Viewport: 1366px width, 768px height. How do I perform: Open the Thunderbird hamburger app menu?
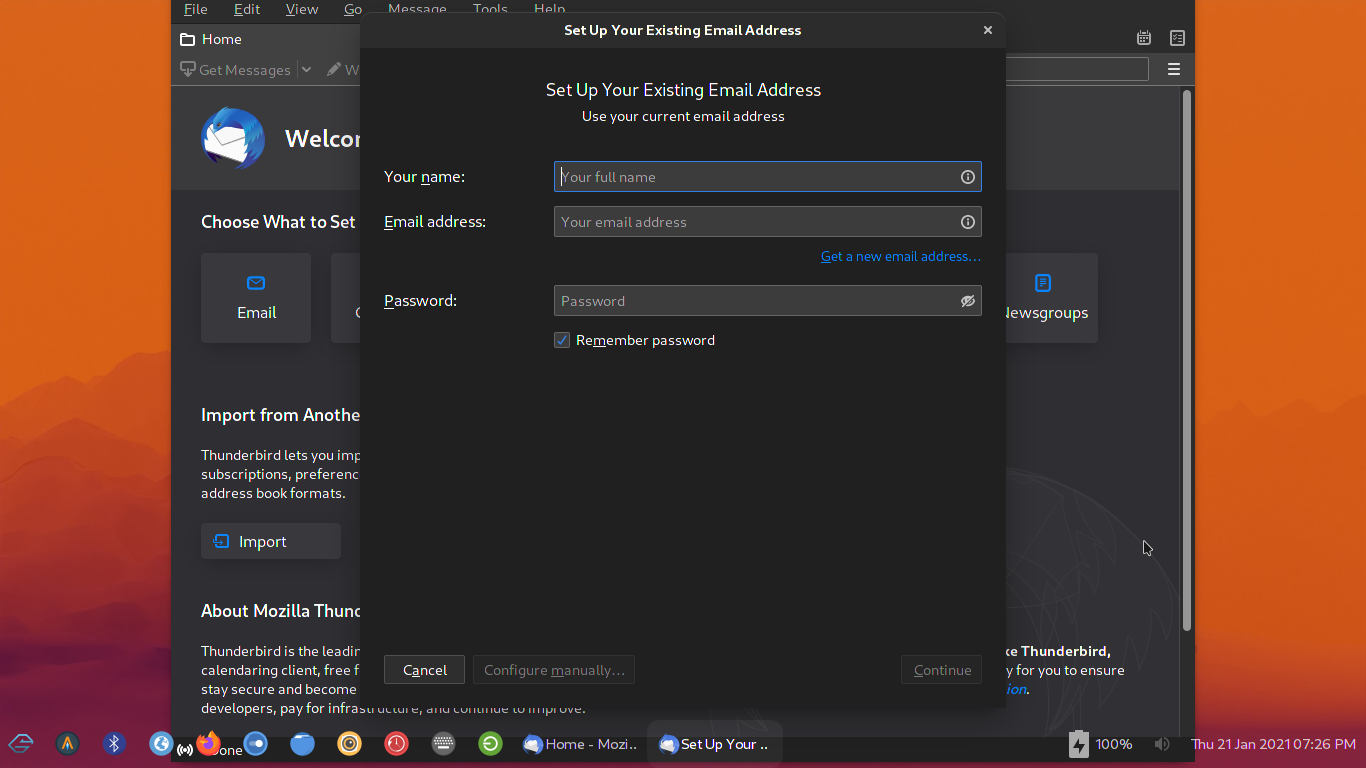1174,69
